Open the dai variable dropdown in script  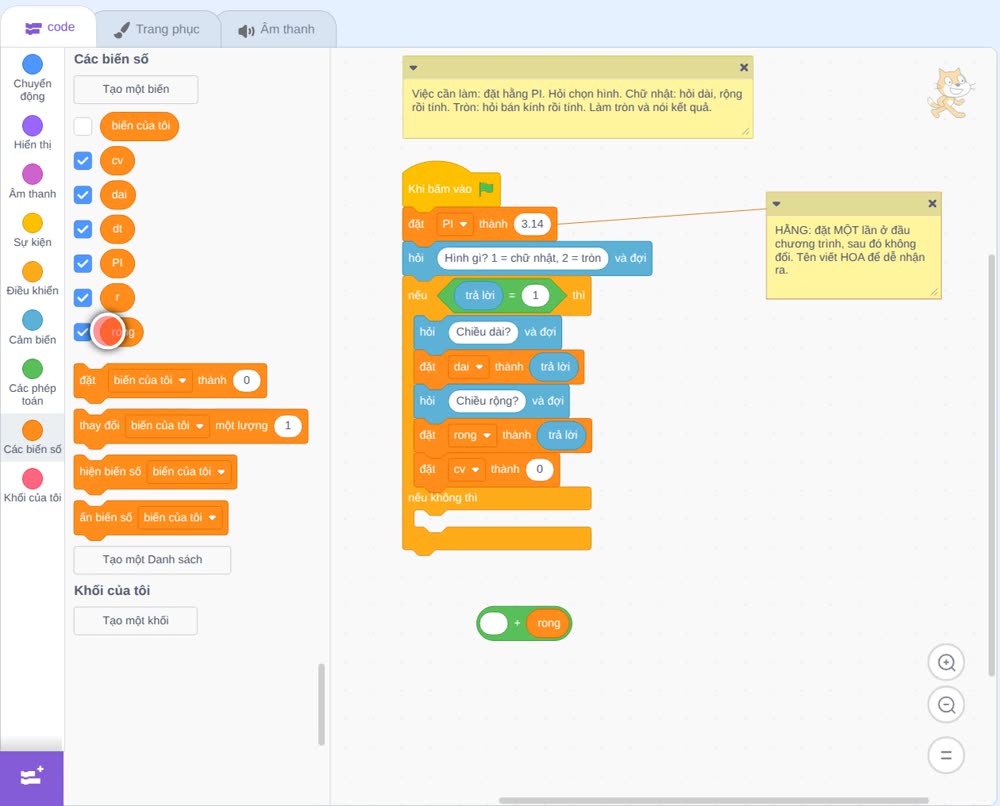click(468, 367)
